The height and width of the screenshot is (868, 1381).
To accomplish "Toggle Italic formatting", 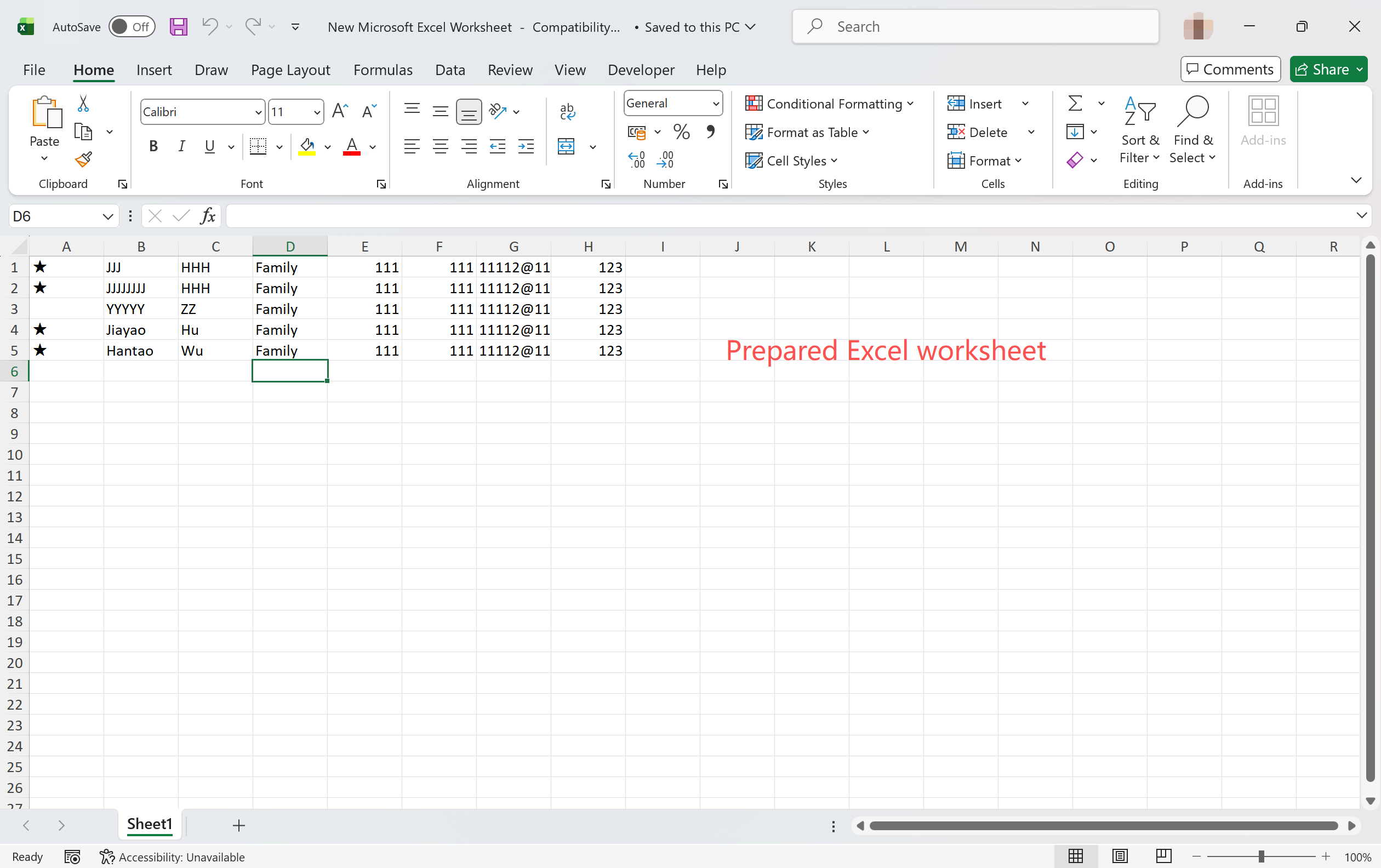I will coord(181,147).
